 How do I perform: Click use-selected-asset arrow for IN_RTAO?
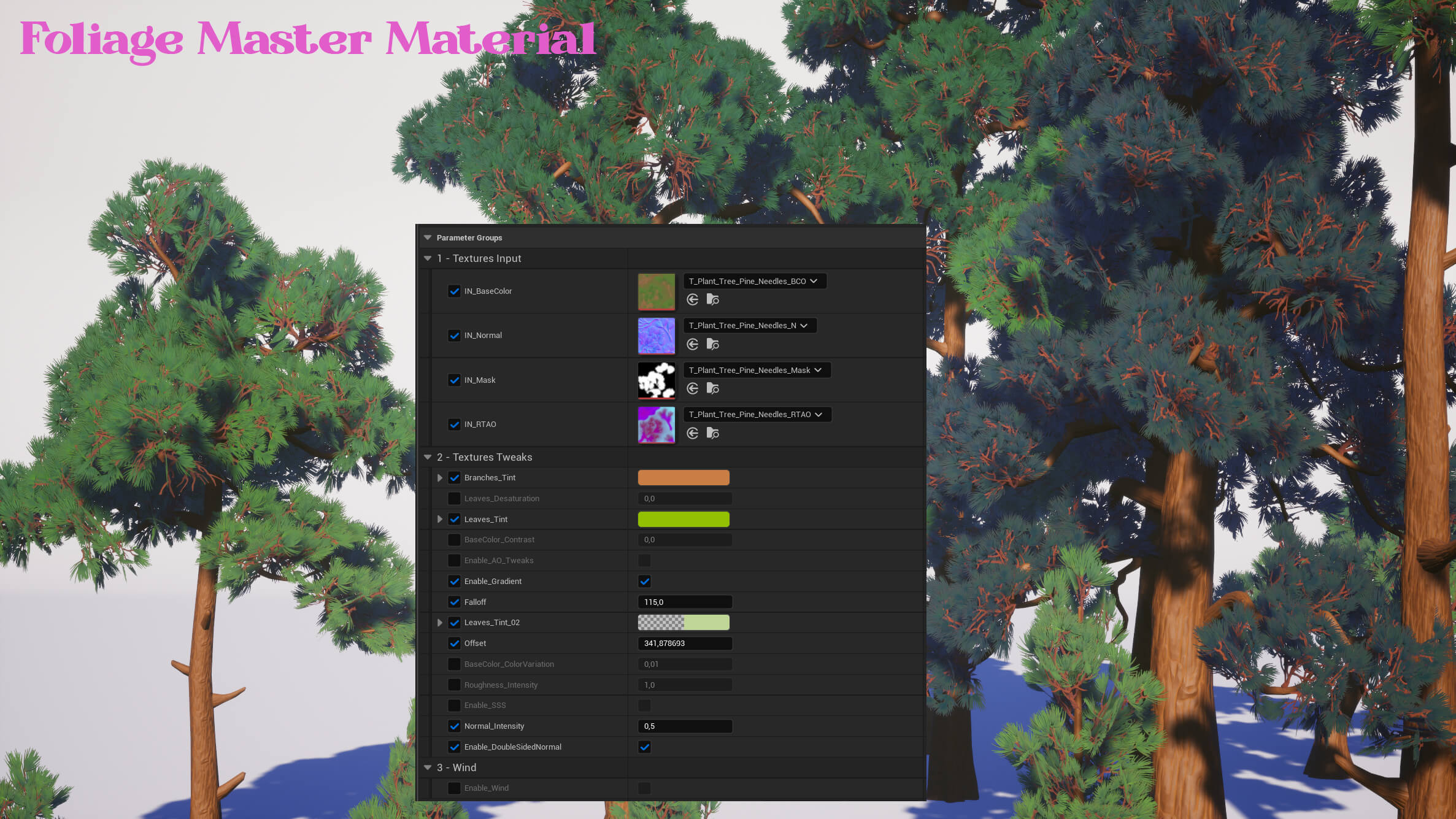[x=693, y=433]
